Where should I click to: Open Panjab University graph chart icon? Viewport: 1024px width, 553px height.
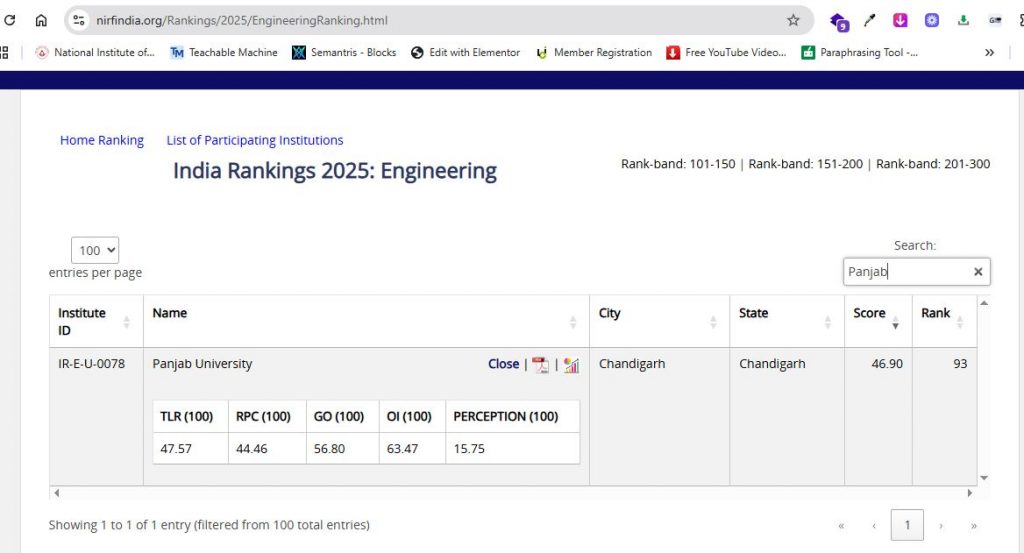[x=571, y=365]
